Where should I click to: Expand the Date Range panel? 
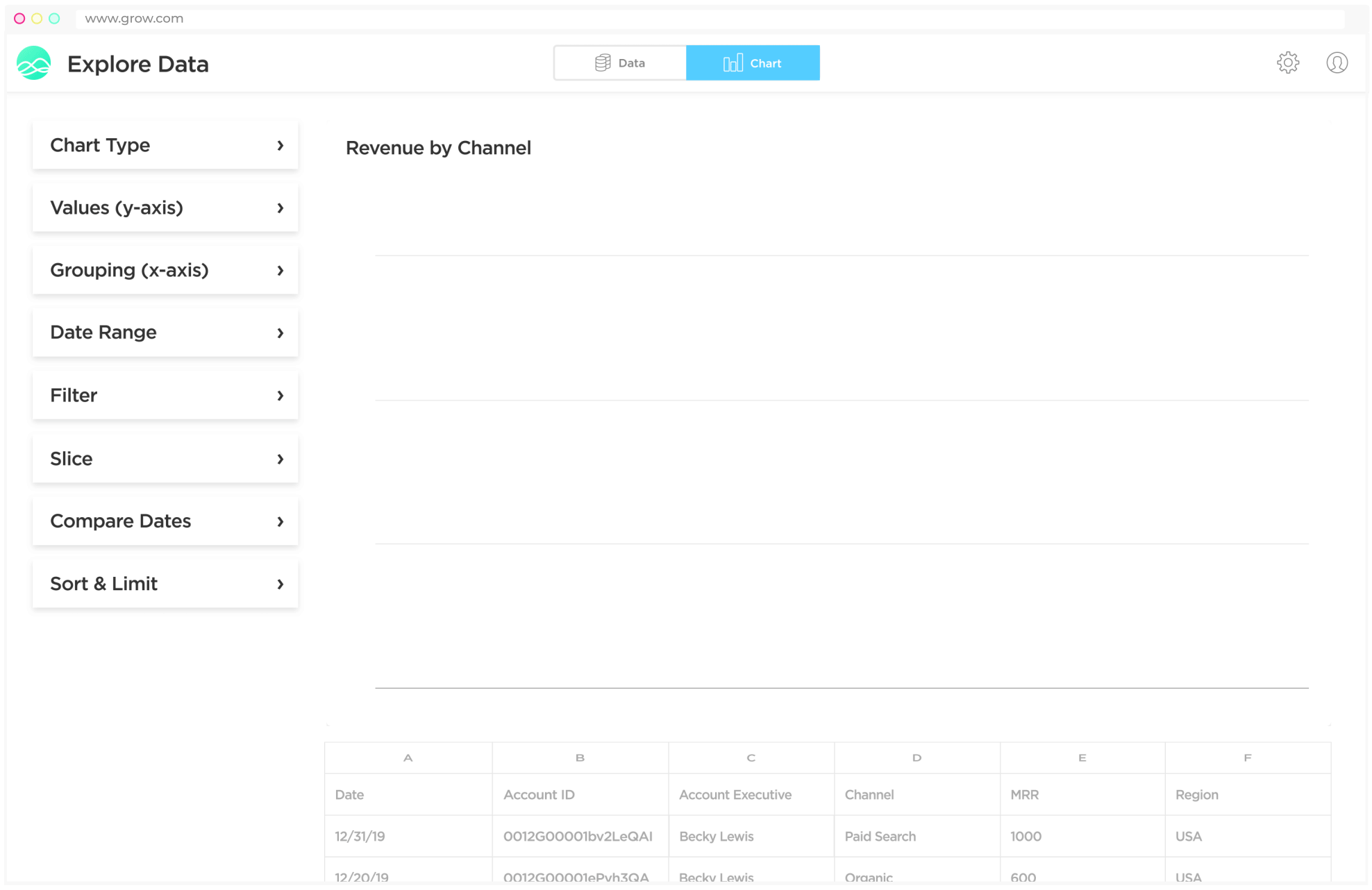[165, 331]
